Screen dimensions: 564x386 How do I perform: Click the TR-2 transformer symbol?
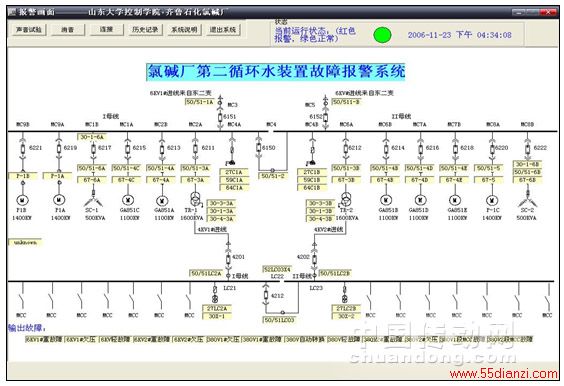pos(346,198)
